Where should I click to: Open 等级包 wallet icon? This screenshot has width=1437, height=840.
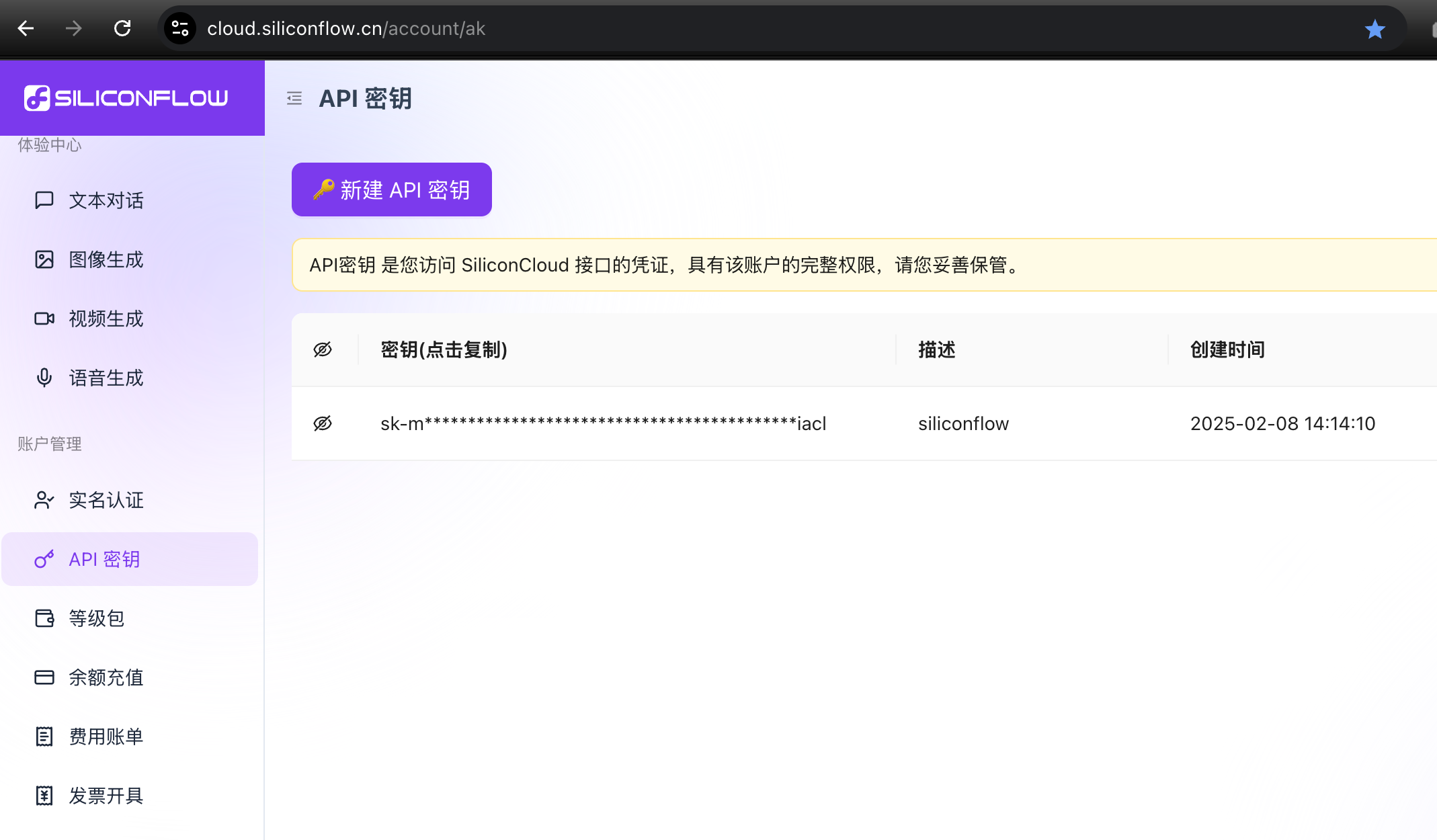pos(44,618)
